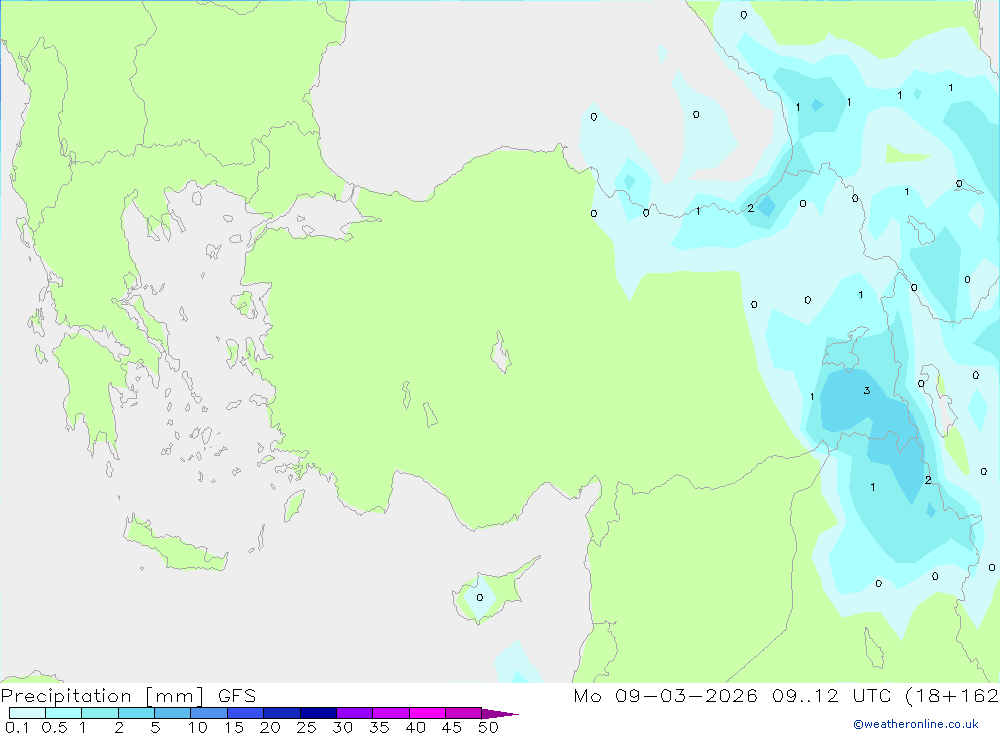Click the '(18+162' forecast hour text
Screen dimensions: 1000x733
[x=952, y=695]
